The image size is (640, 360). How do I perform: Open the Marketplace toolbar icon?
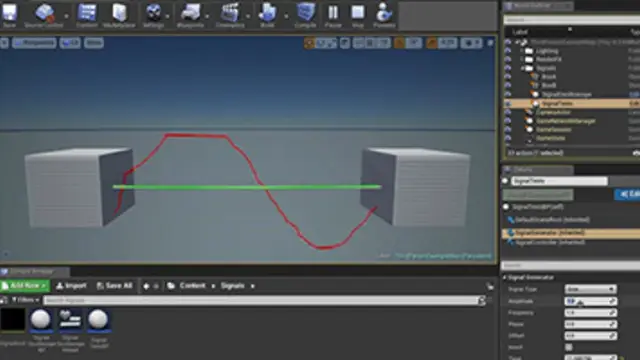(x=119, y=14)
